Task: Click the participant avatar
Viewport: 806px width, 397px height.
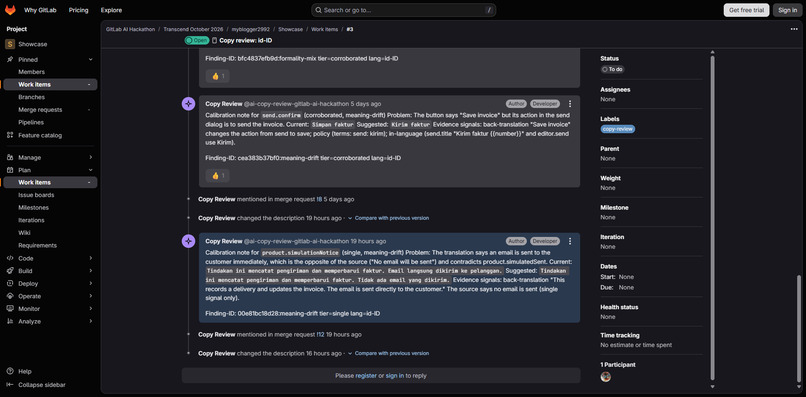Action: click(x=606, y=376)
